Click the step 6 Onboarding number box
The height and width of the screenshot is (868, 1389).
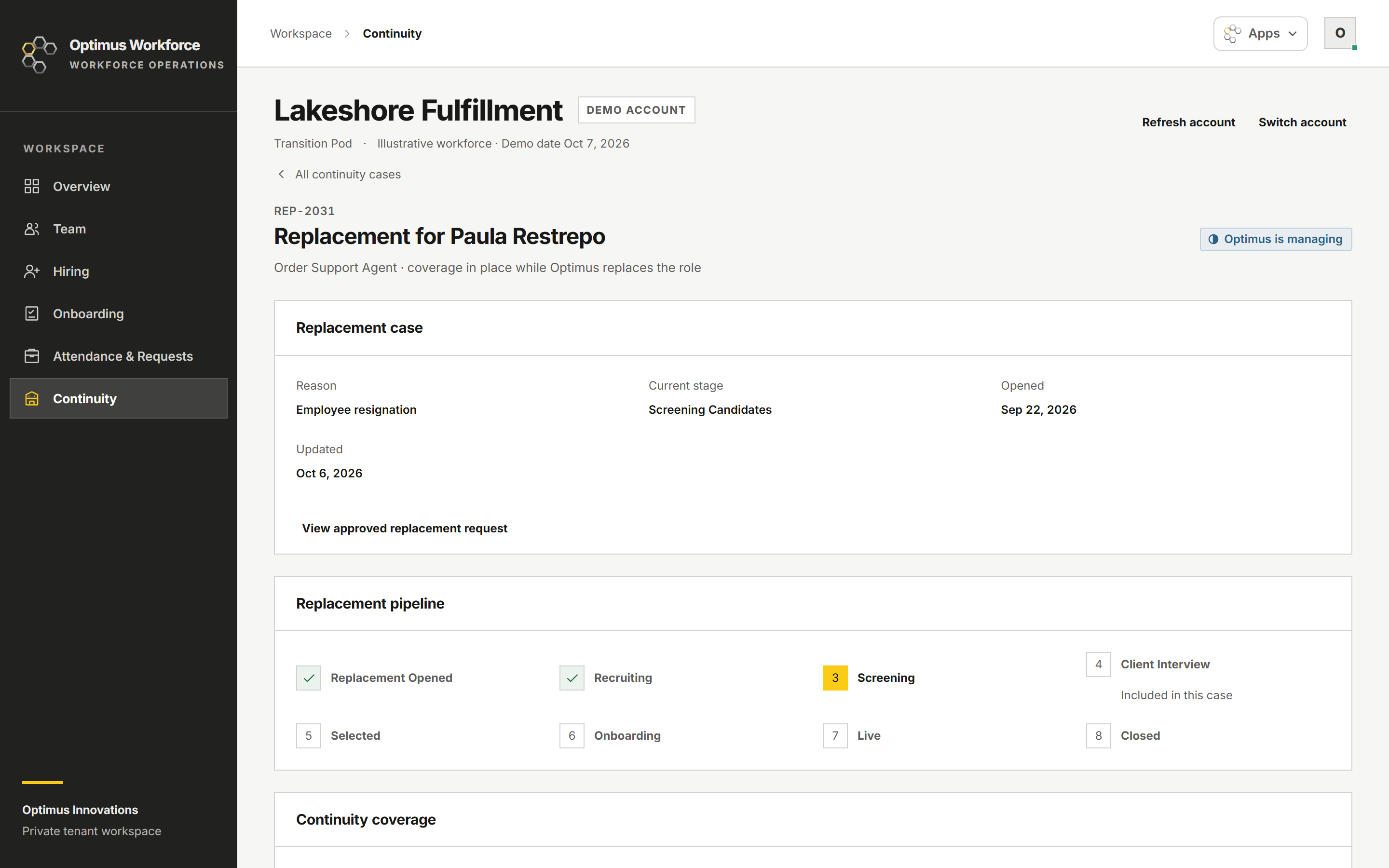click(x=572, y=735)
